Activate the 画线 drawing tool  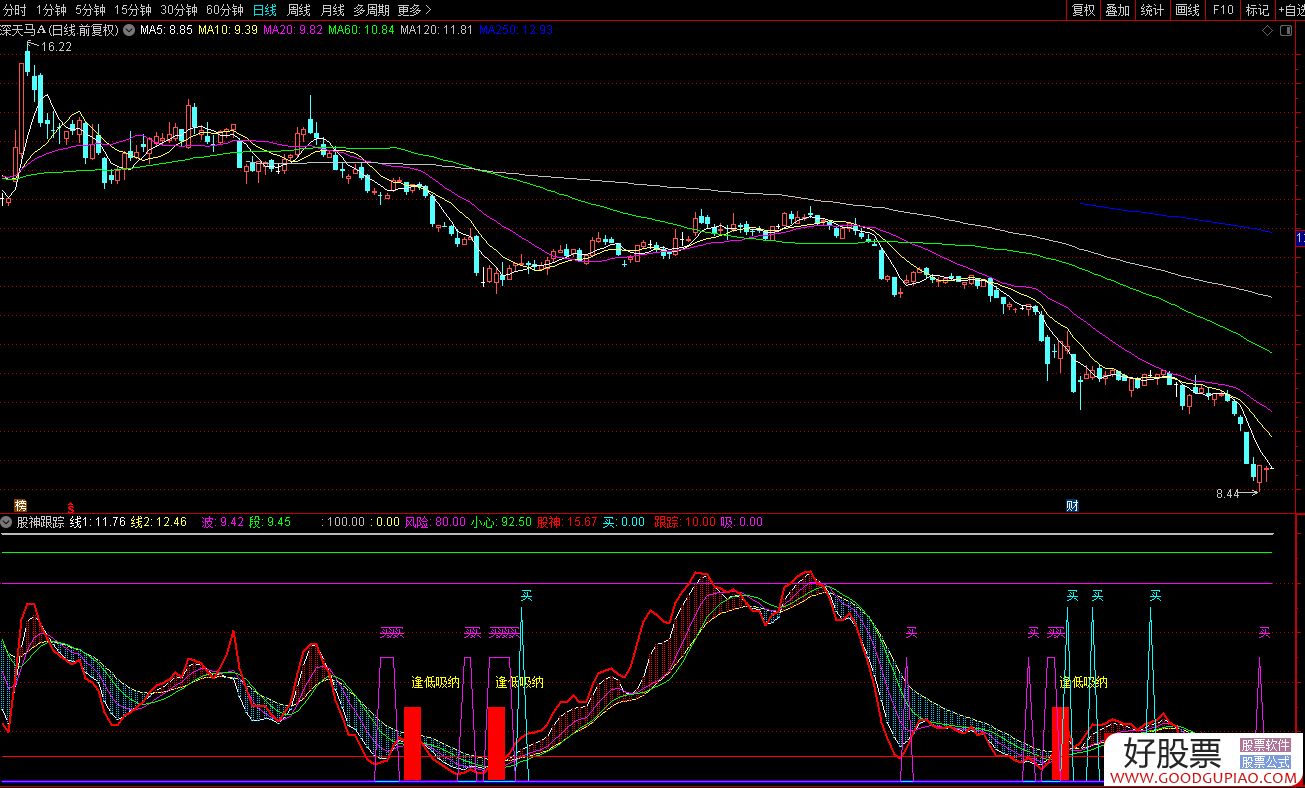(x=1187, y=10)
